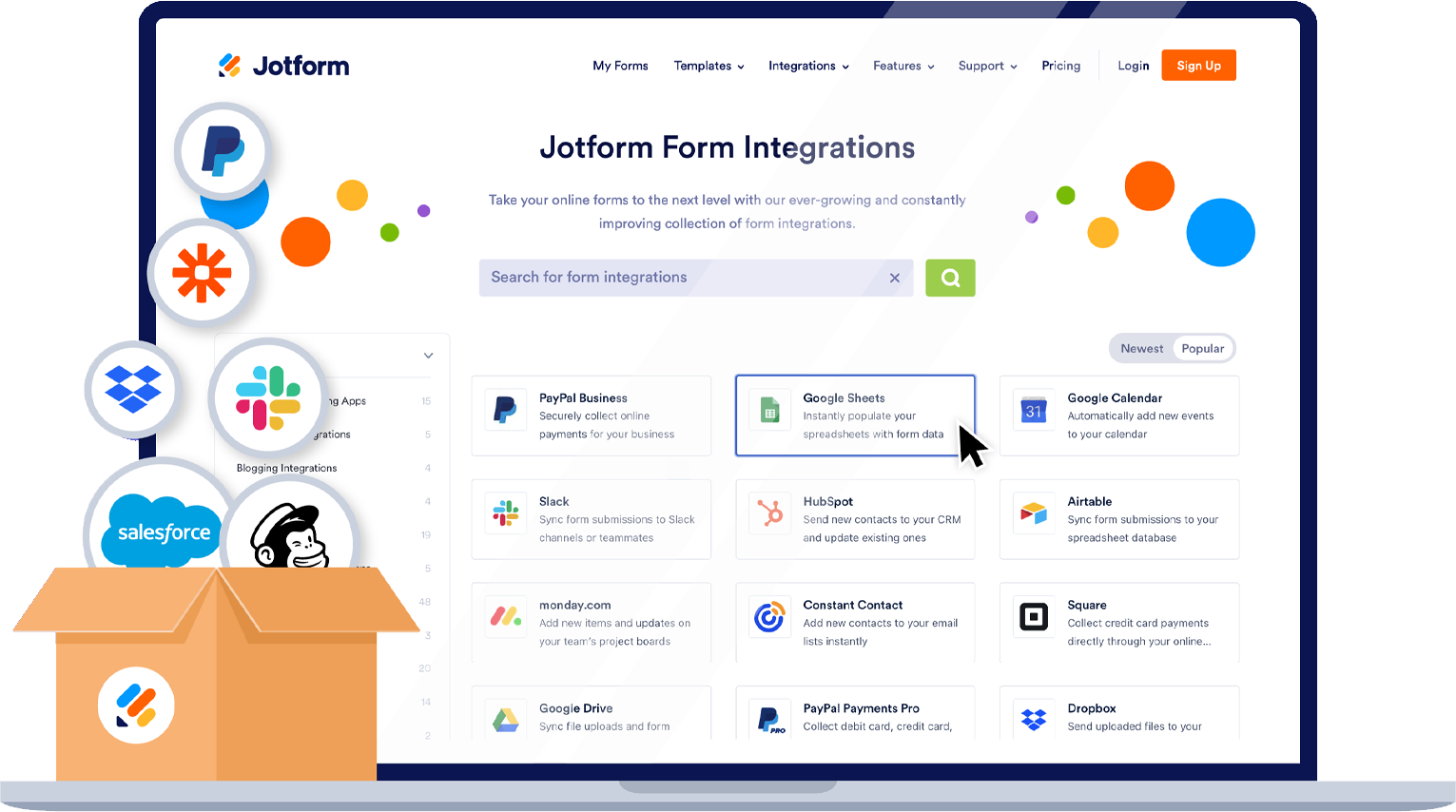Click 'Collect debit card, credit card,' text
Screen dimensions: 1456x812
point(877,726)
